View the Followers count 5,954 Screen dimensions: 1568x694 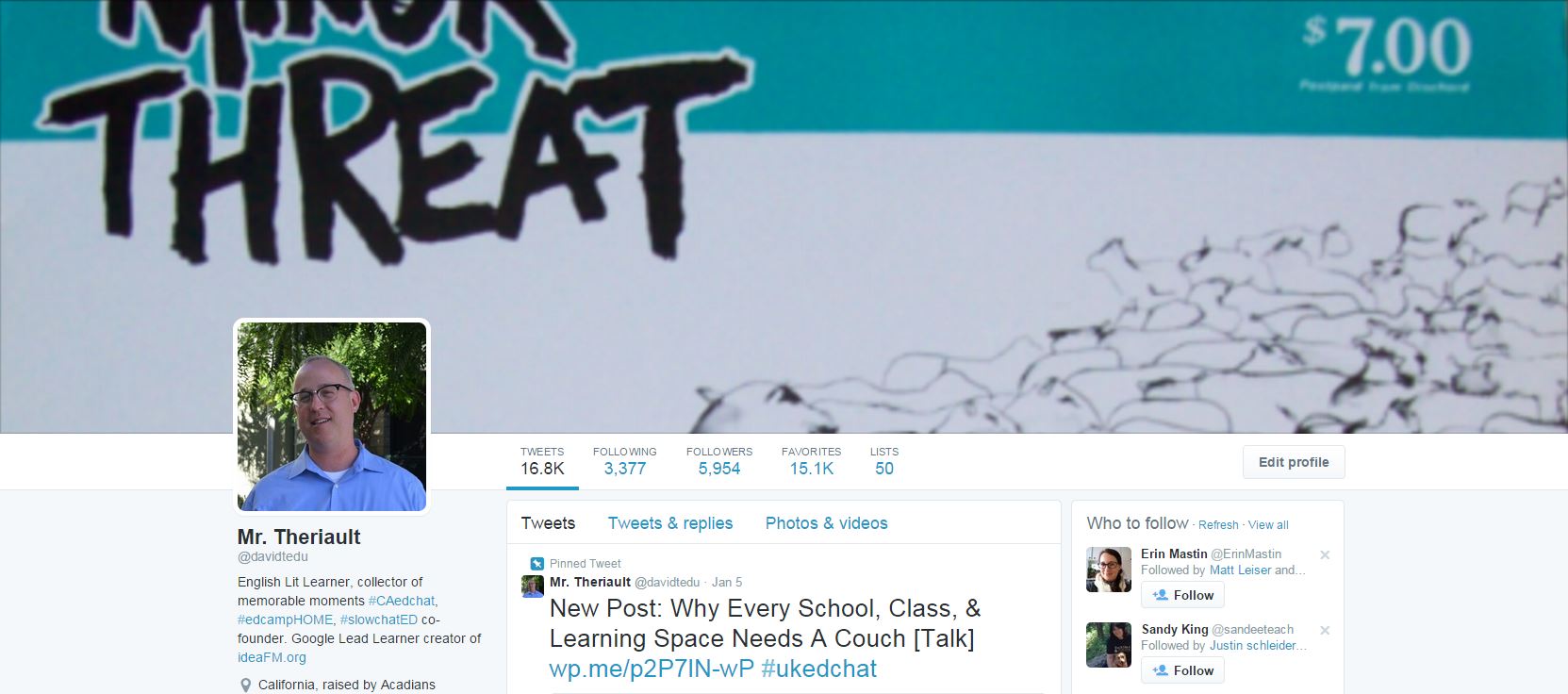coord(719,461)
